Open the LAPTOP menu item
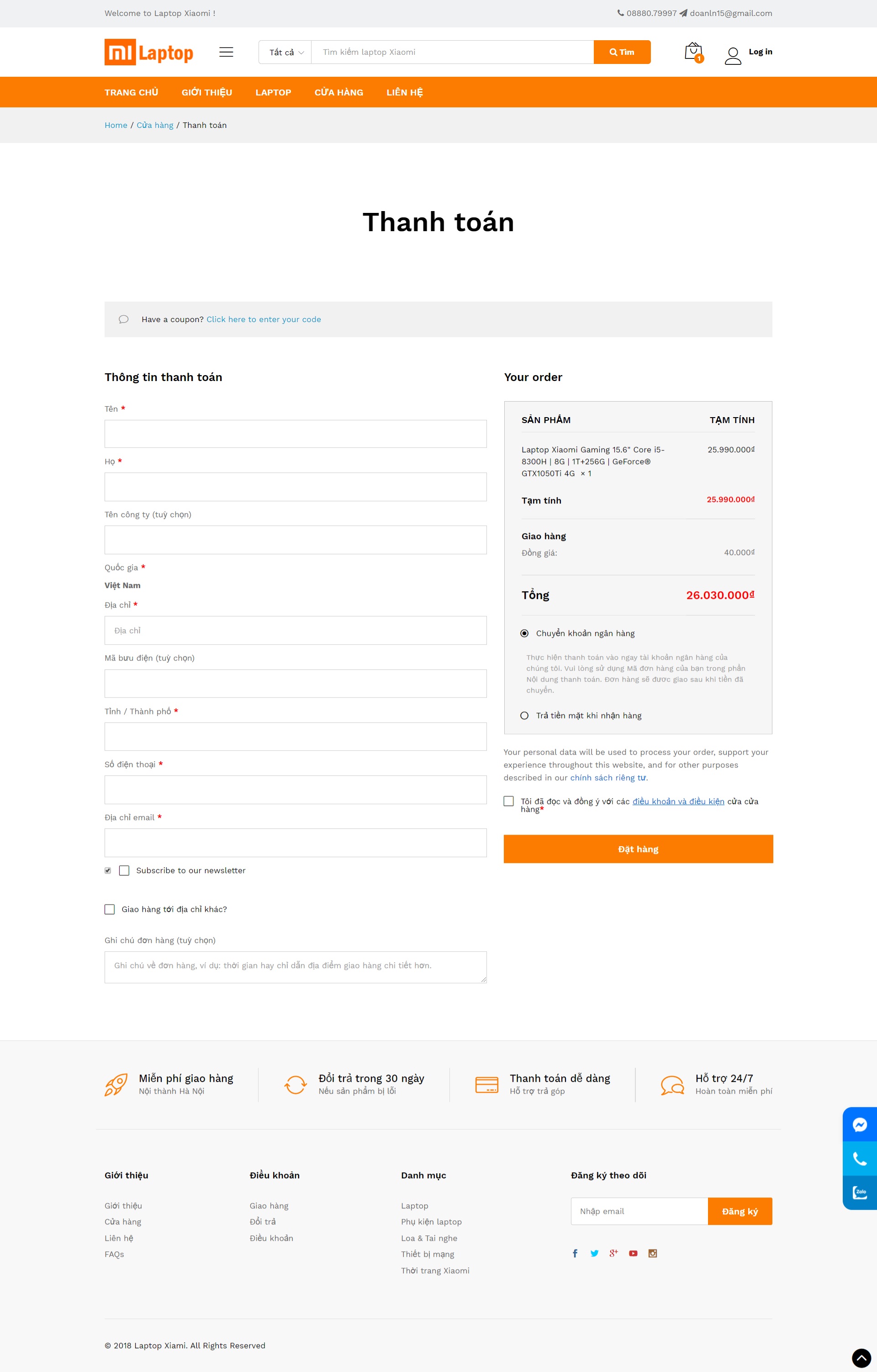The width and height of the screenshot is (877, 1372). pyautogui.click(x=273, y=92)
